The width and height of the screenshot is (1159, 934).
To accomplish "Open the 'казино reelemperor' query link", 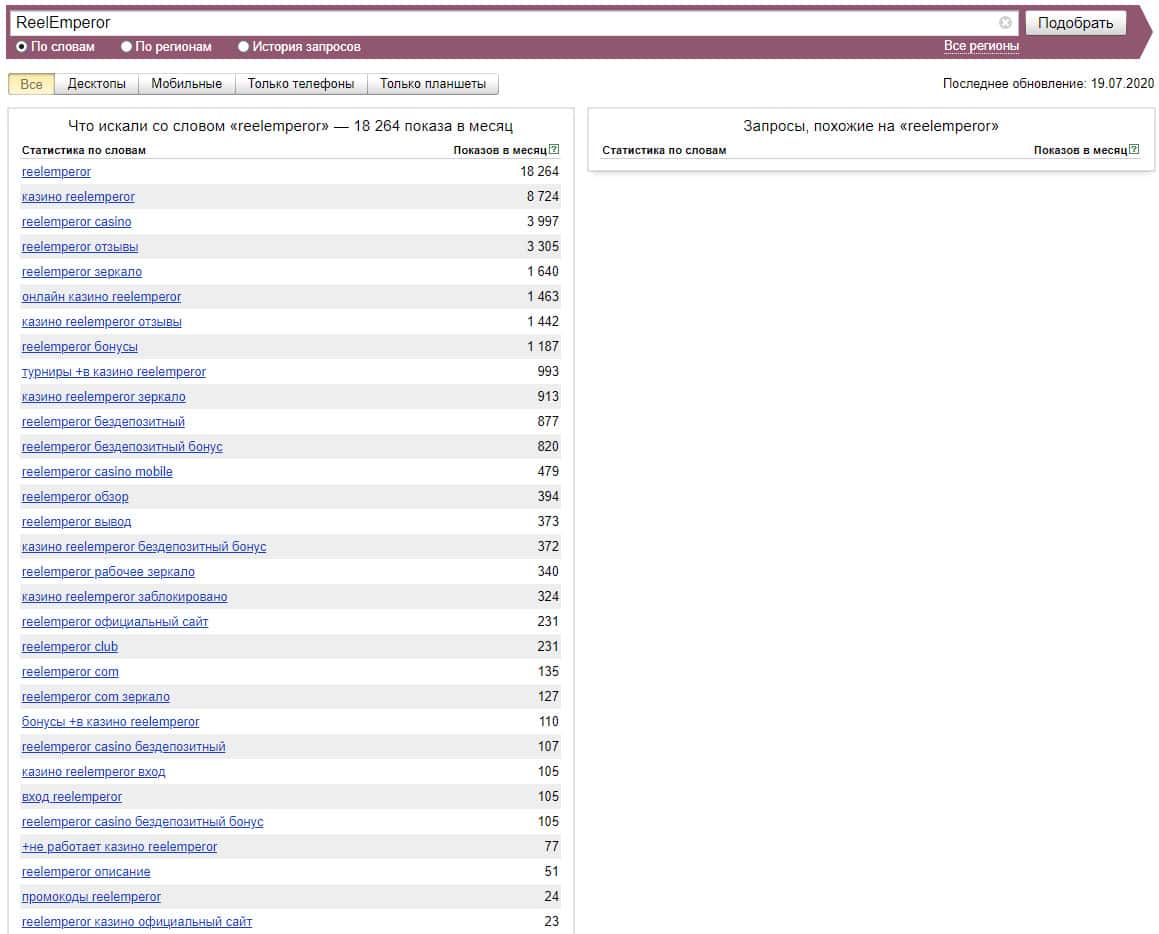I will pos(78,197).
